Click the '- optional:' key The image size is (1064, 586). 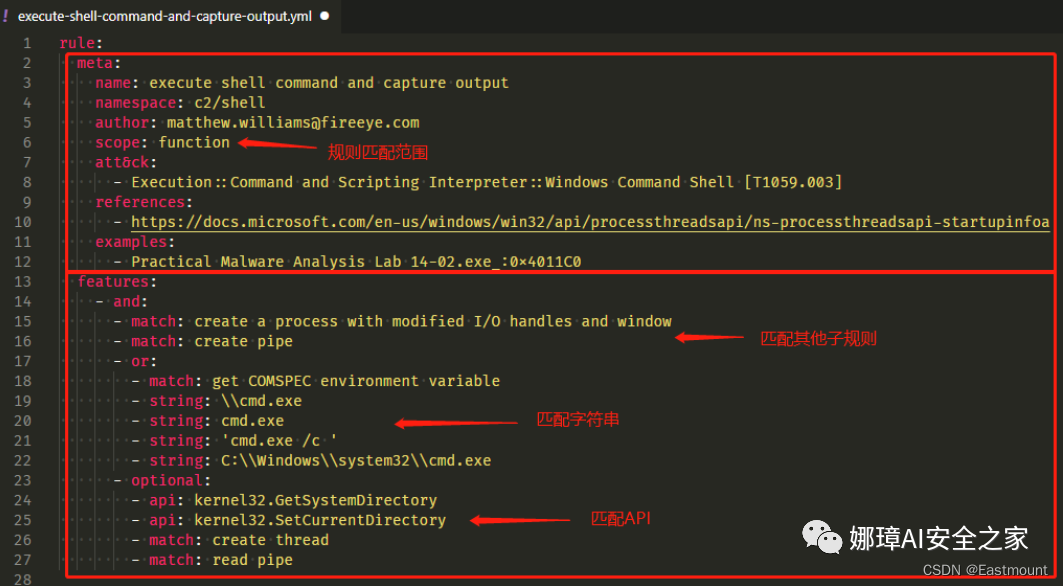(162, 480)
